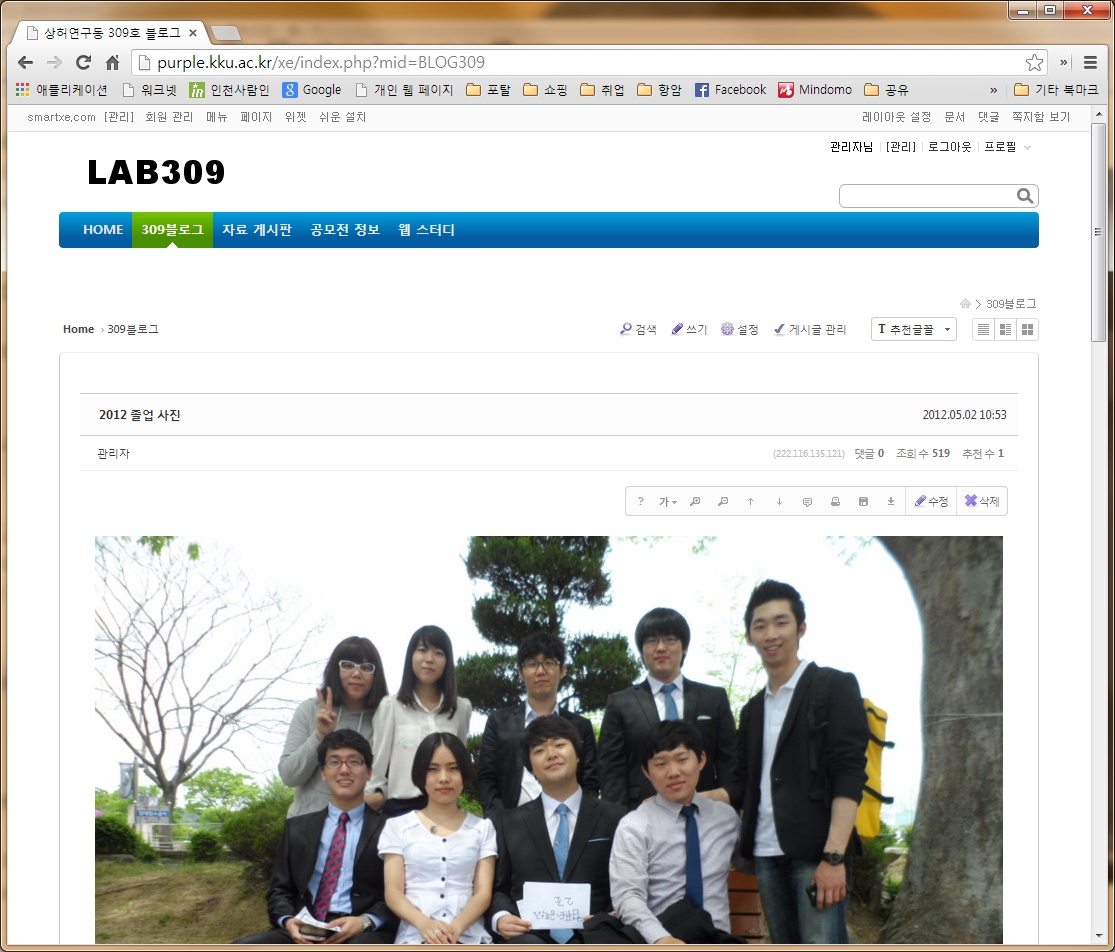
Task: Click inside the site search input field
Action: tap(925, 196)
